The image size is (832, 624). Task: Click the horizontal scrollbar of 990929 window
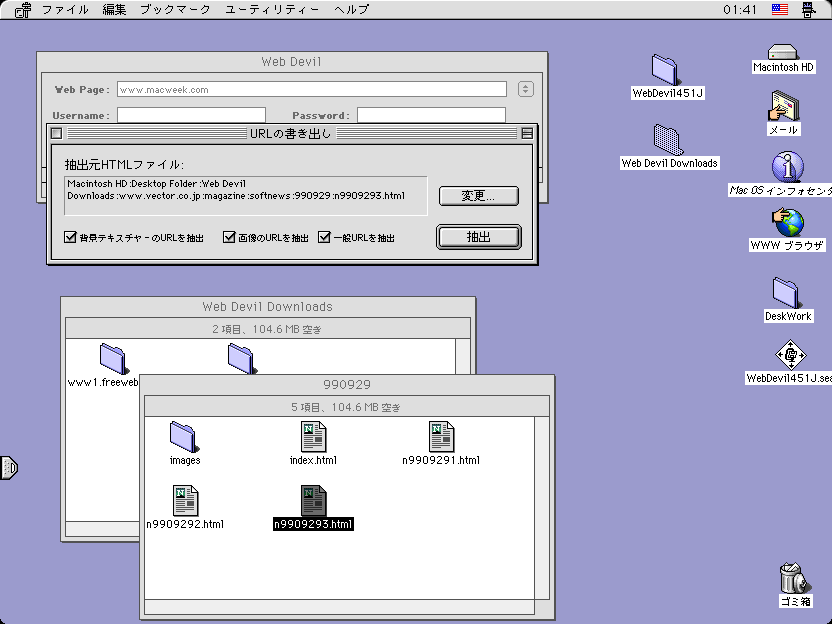(339, 606)
